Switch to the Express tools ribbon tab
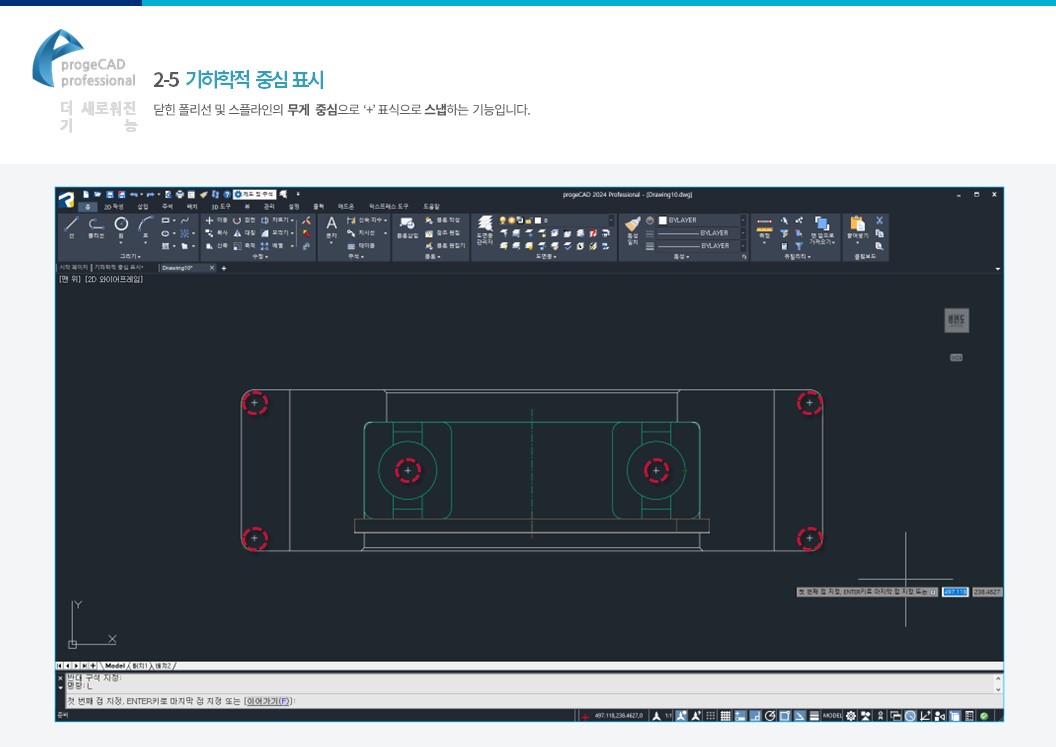The width and height of the screenshot is (1056, 747). click(x=389, y=207)
